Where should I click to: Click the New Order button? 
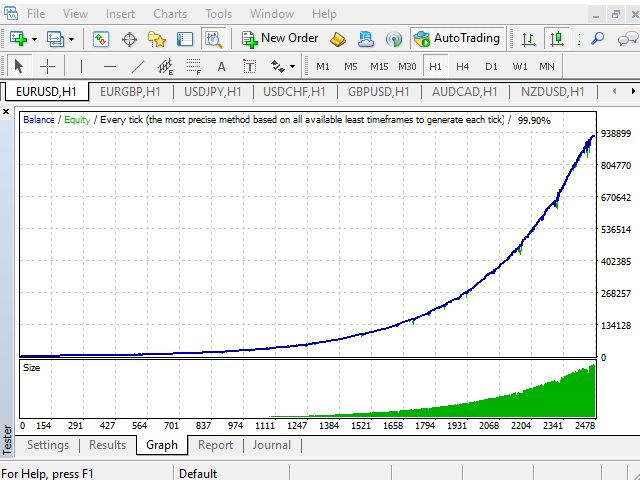pos(280,39)
